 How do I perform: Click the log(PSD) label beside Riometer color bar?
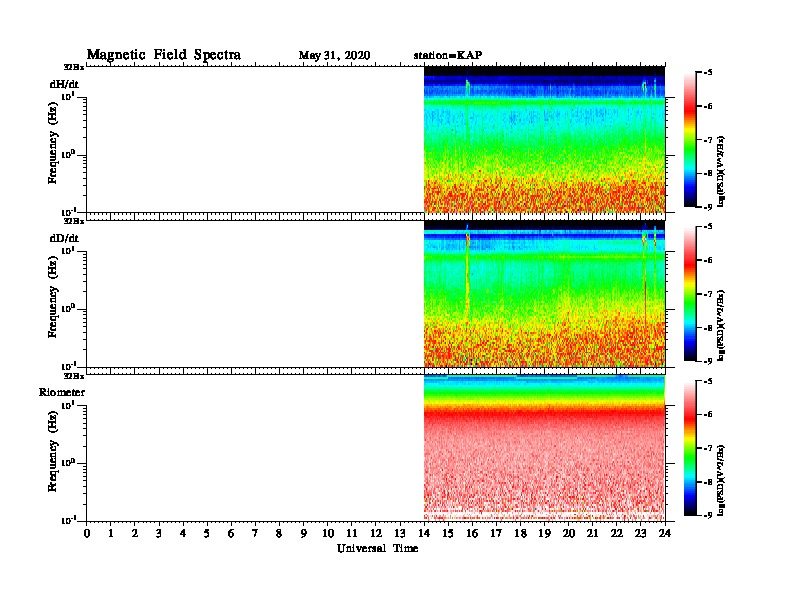click(721, 480)
